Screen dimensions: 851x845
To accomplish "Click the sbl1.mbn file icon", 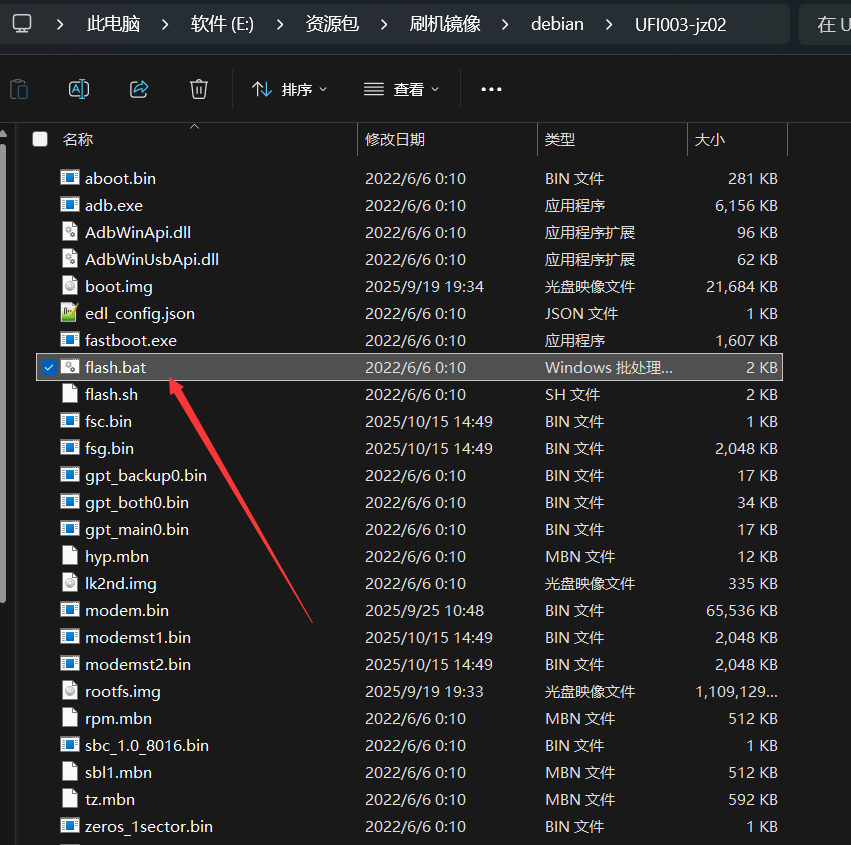I will tap(69, 771).
